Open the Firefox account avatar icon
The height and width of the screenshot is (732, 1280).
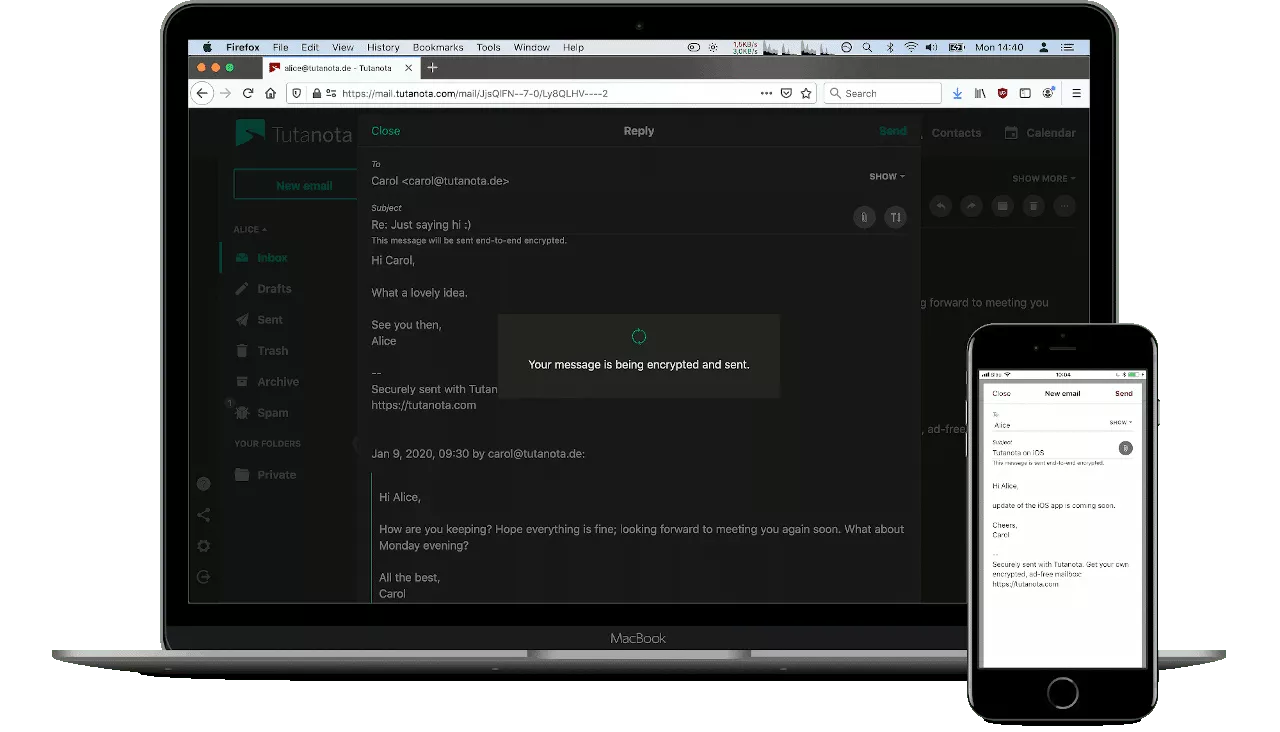click(1048, 93)
